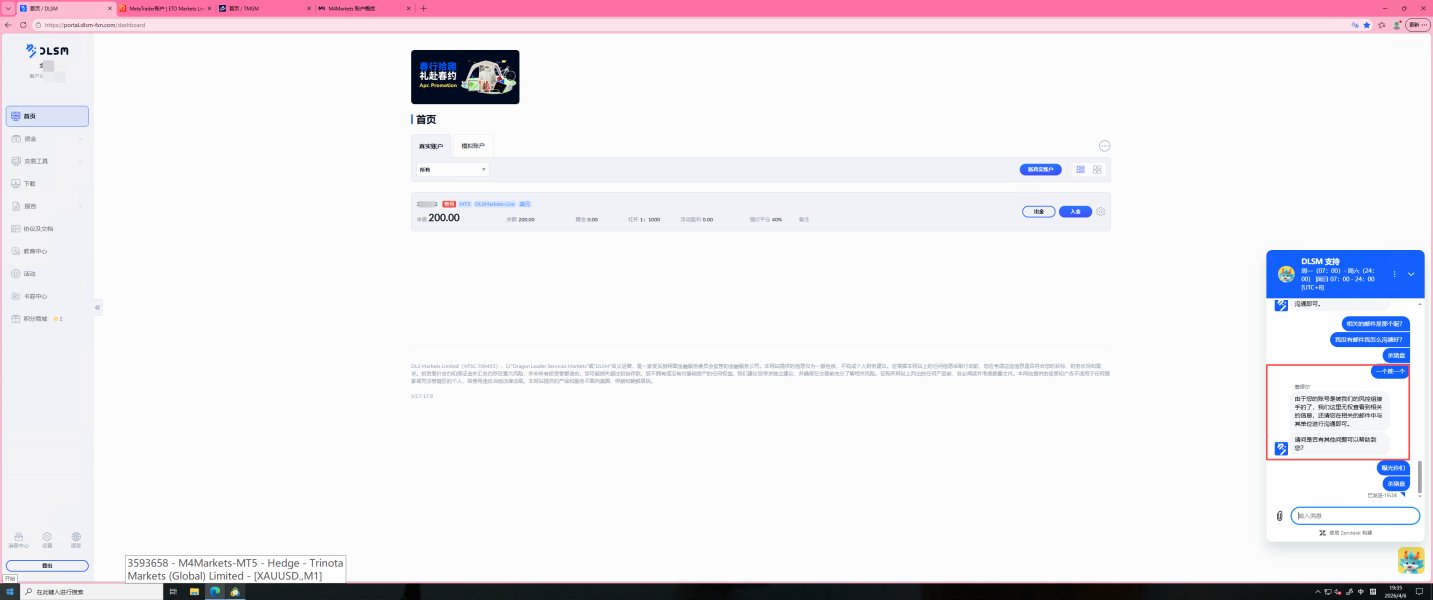Click the dragon mascot chat launcher
1433x600 pixels.
pos(1411,560)
